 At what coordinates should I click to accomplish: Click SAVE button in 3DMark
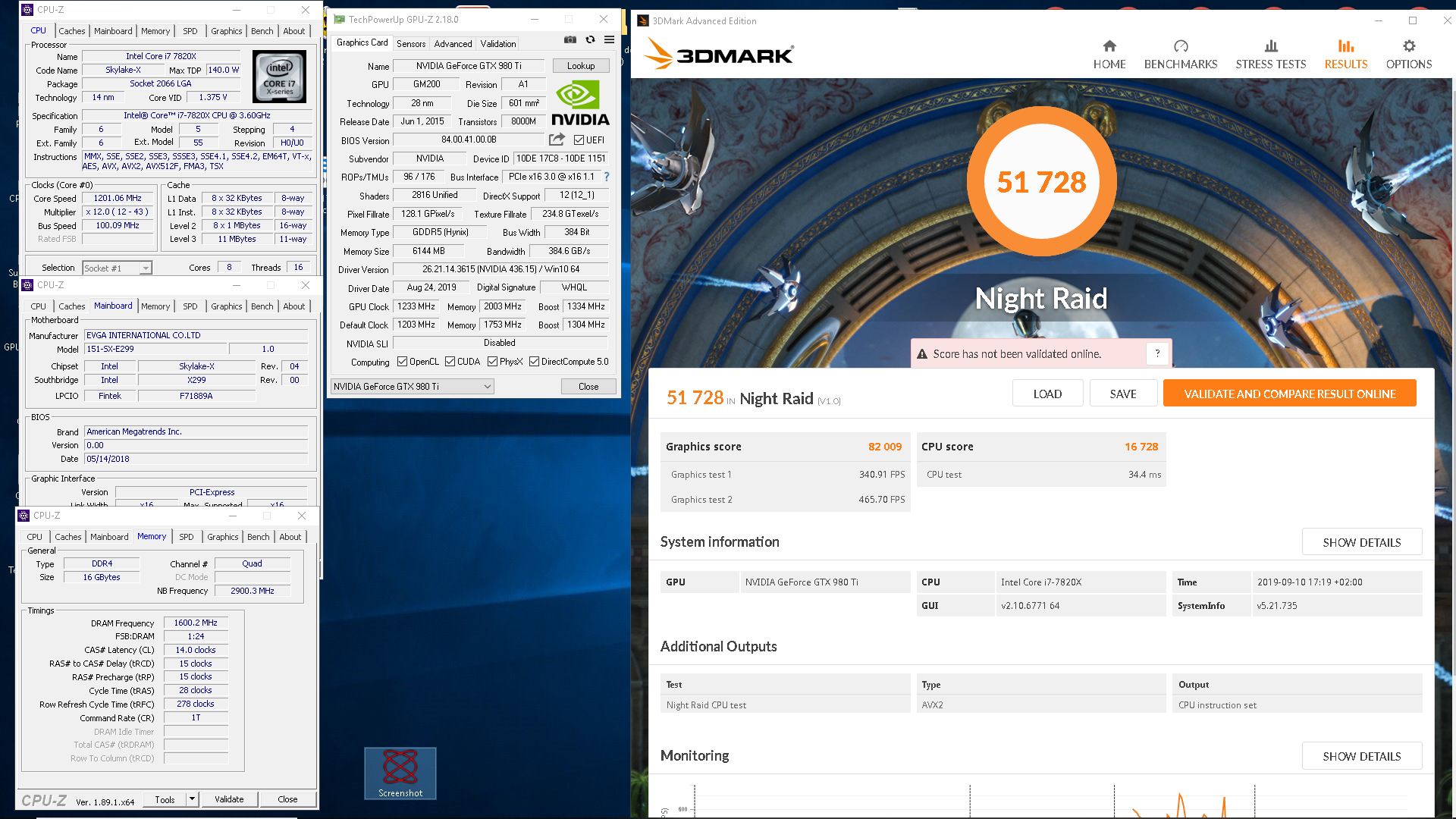(1123, 394)
